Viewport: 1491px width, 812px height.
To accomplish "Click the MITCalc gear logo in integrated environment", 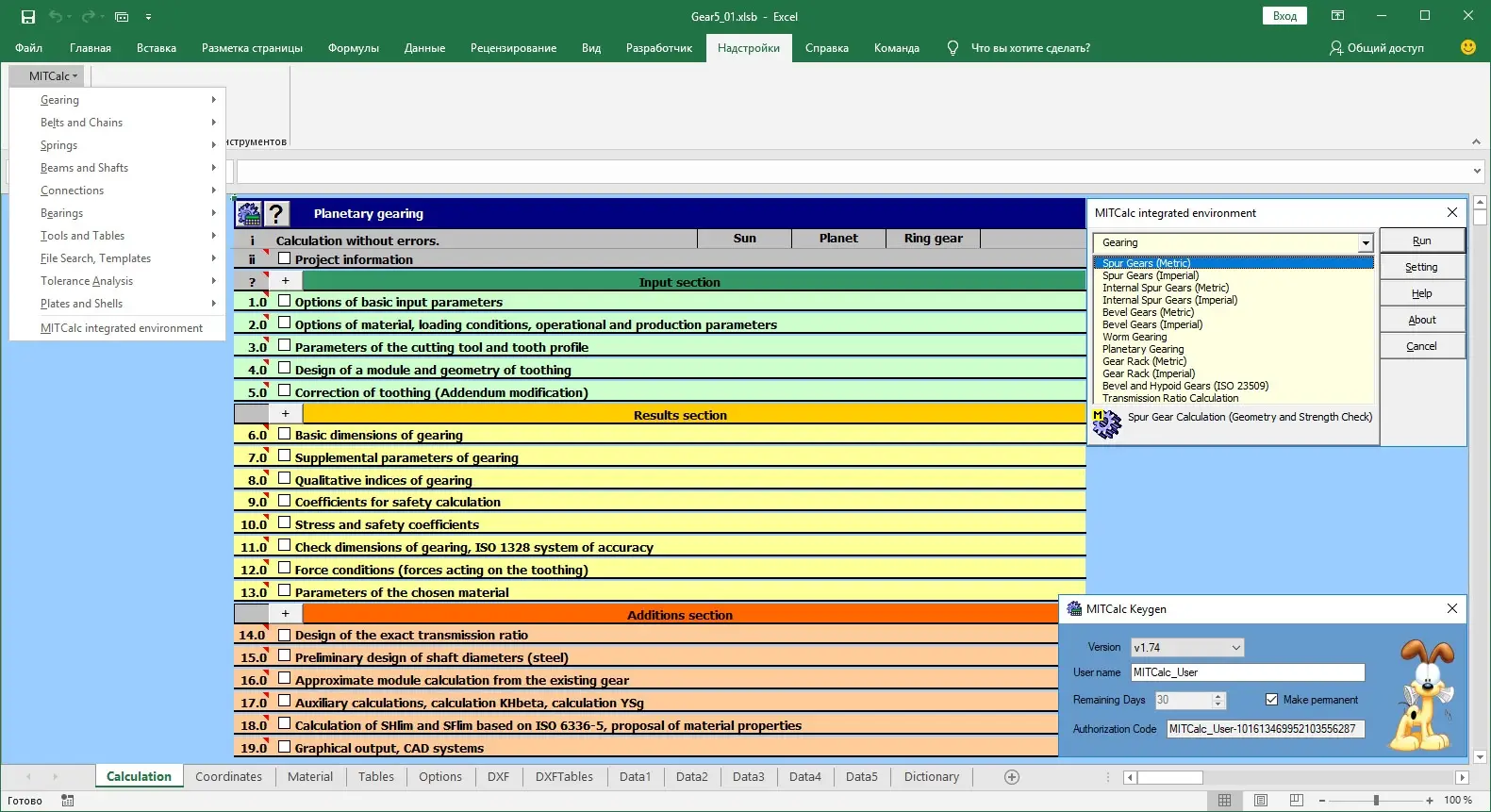I will pyautogui.click(x=1107, y=423).
